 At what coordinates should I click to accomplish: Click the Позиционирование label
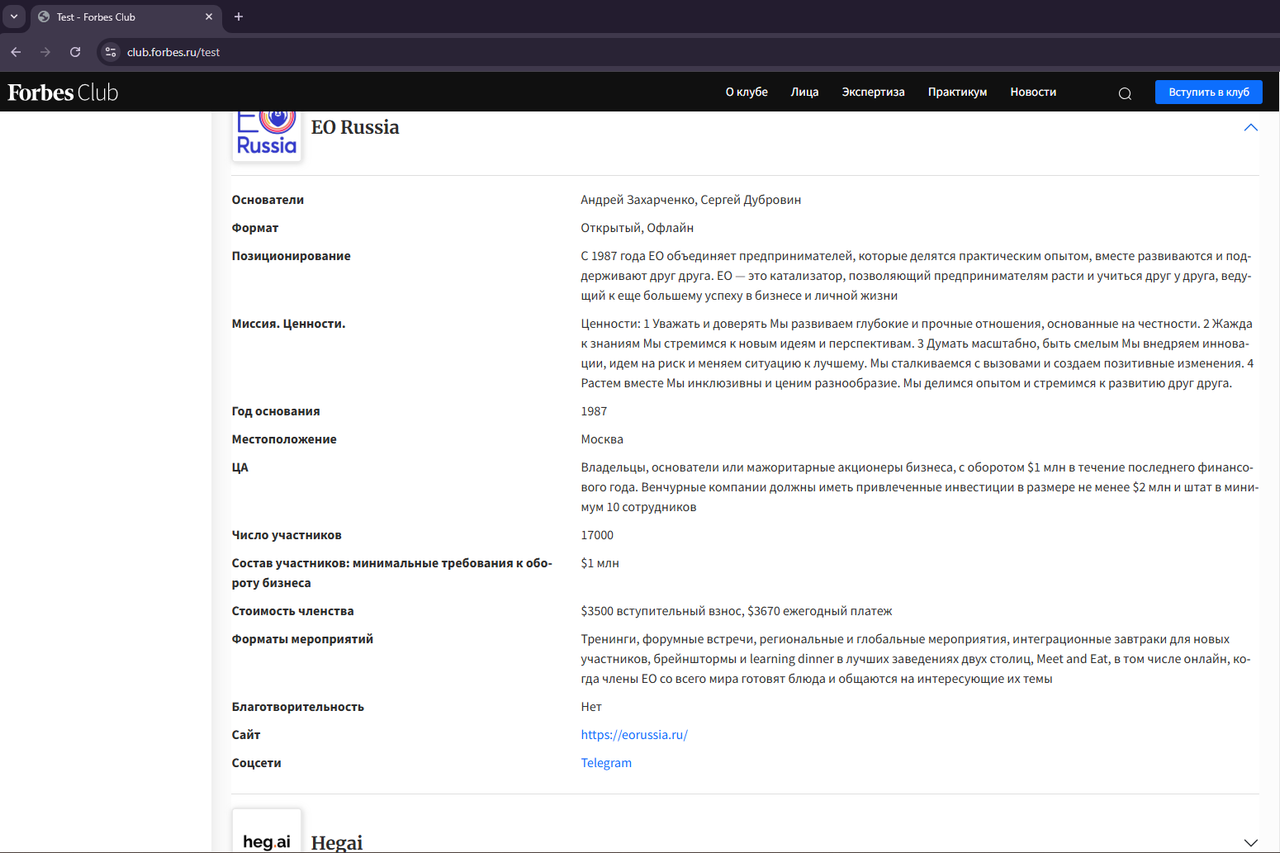coord(291,256)
